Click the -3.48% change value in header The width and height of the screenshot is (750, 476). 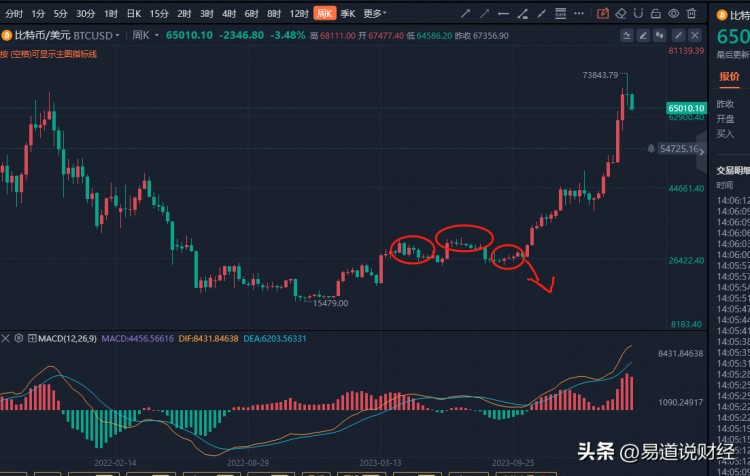point(287,35)
